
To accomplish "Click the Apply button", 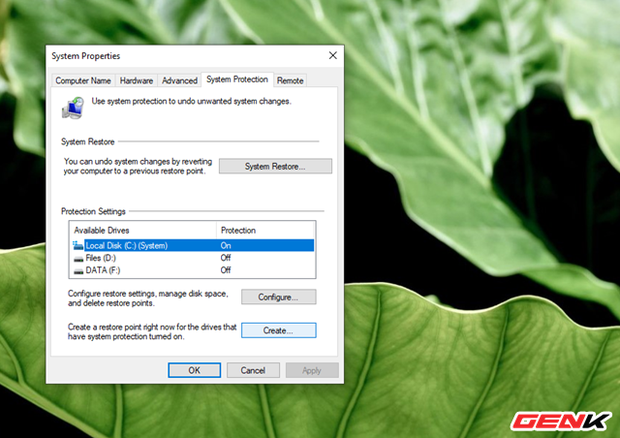I will tap(311, 370).
